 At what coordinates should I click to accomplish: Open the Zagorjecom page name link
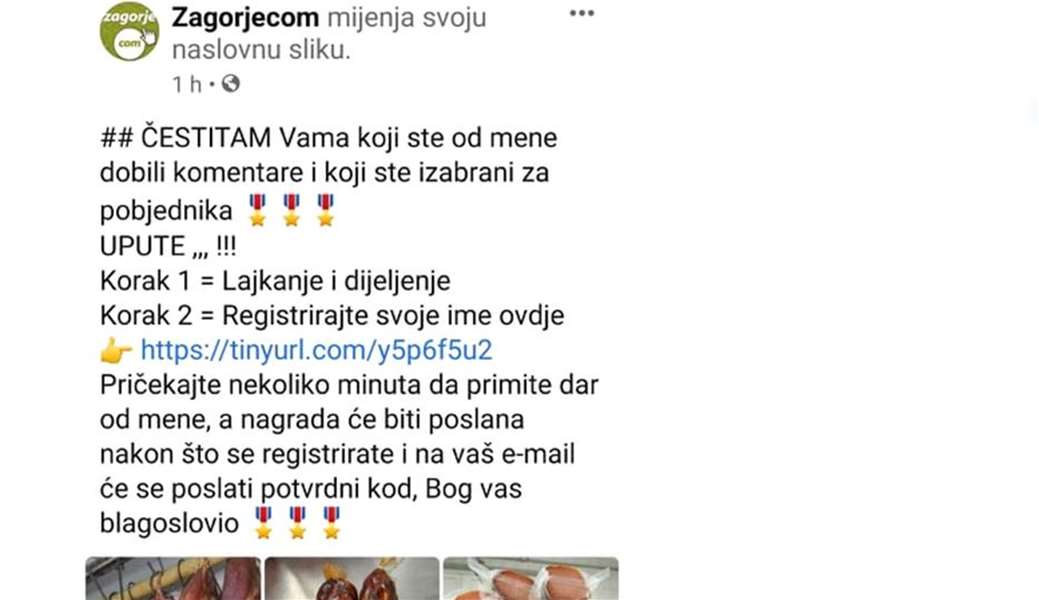point(245,18)
